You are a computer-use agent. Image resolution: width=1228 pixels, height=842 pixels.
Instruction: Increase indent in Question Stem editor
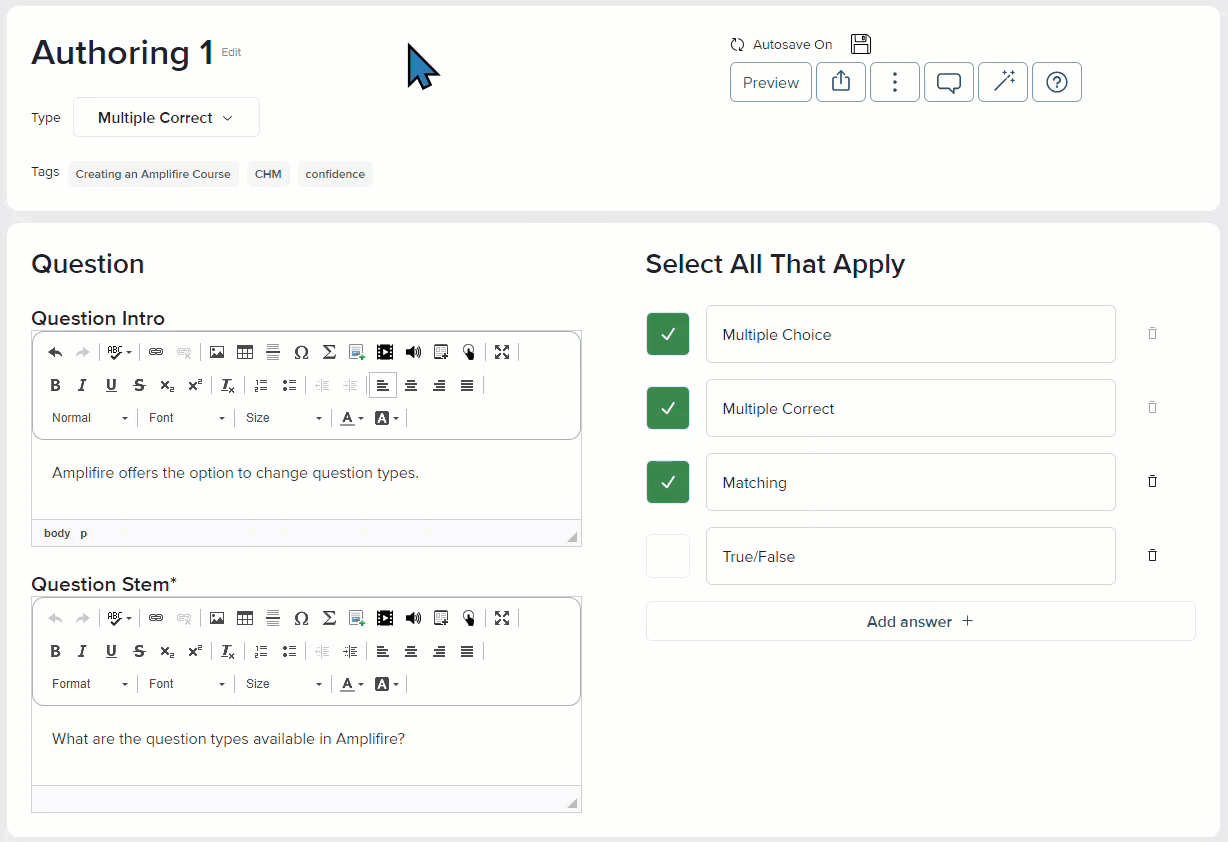coord(350,651)
